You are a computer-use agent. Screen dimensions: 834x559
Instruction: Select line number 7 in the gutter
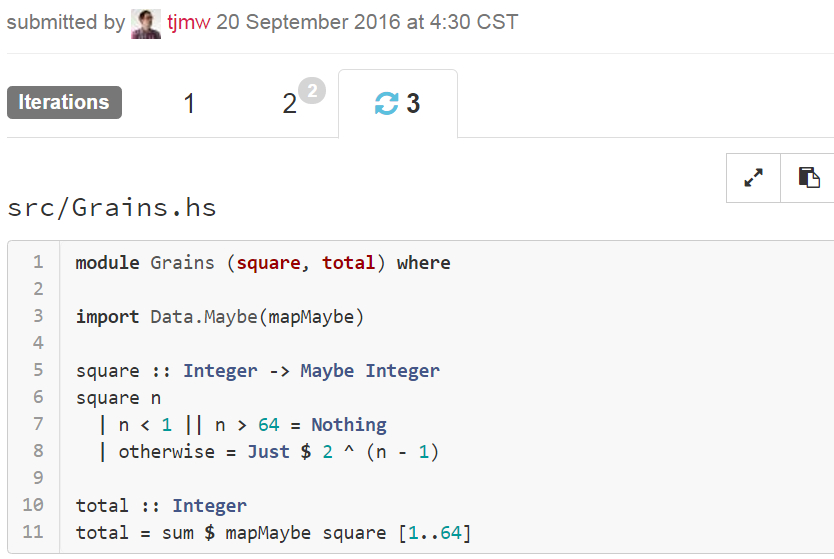[x=37, y=425]
